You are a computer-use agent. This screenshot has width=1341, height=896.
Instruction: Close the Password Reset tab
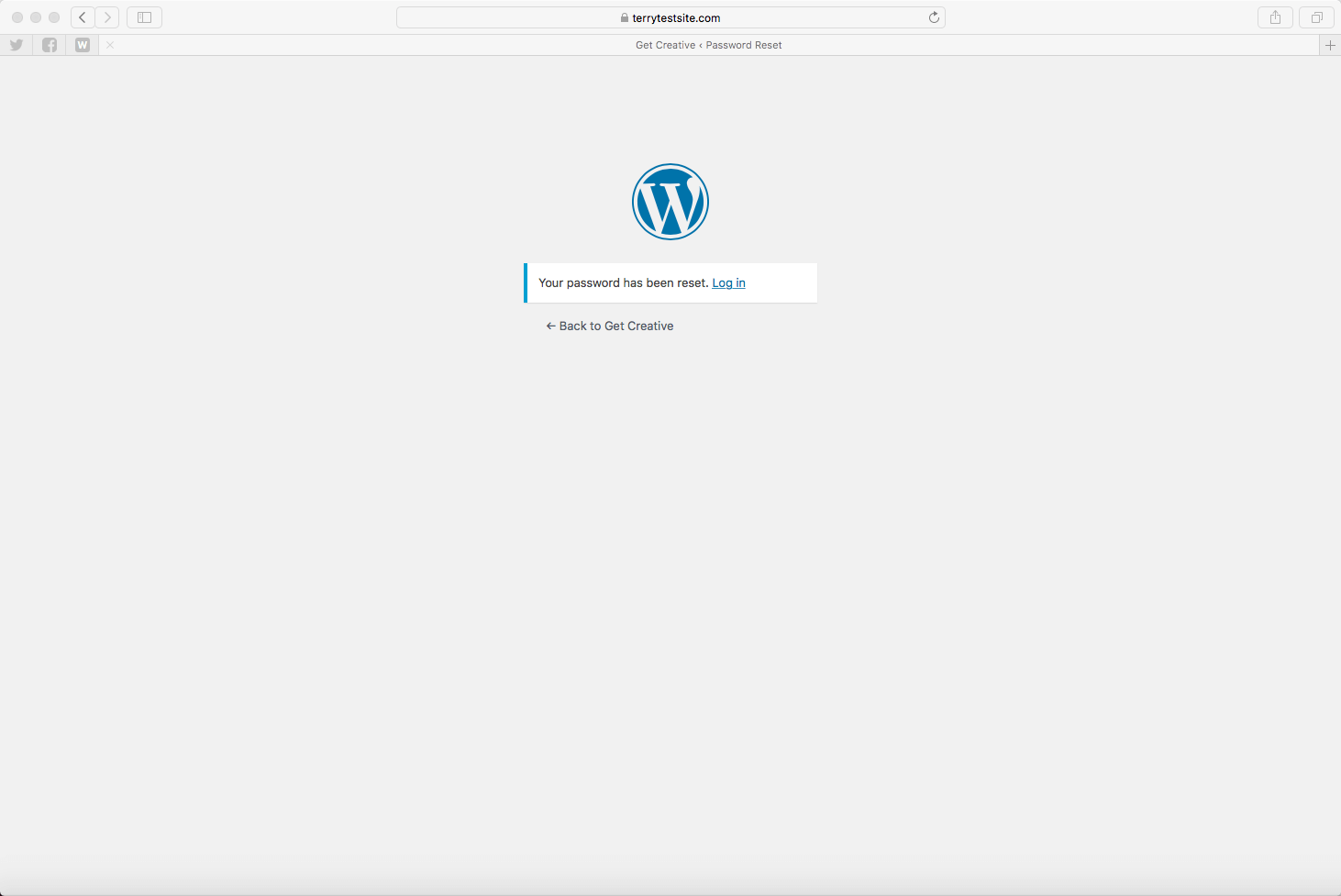pos(110,45)
